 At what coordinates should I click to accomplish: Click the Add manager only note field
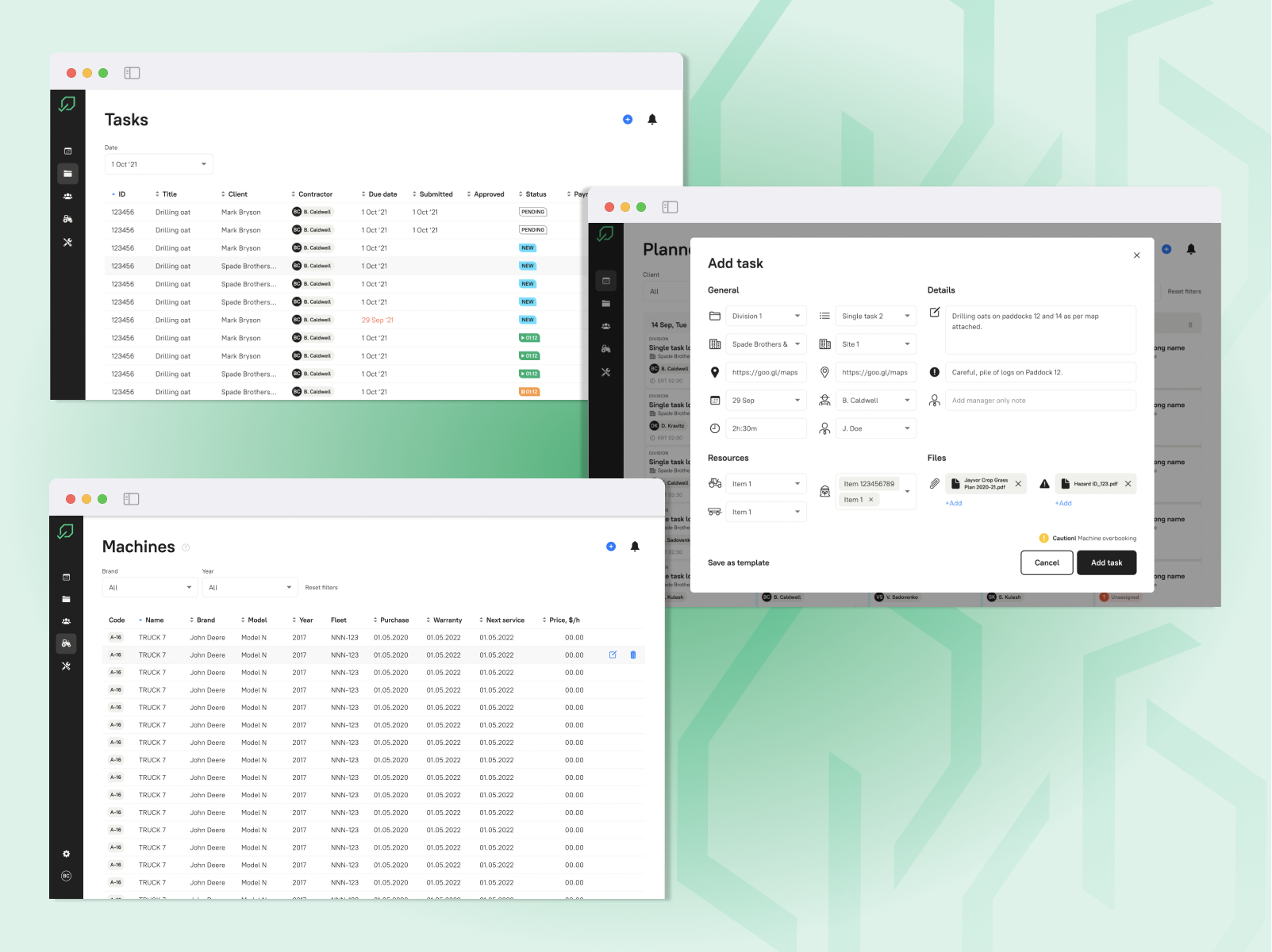pyautogui.click(x=1040, y=401)
